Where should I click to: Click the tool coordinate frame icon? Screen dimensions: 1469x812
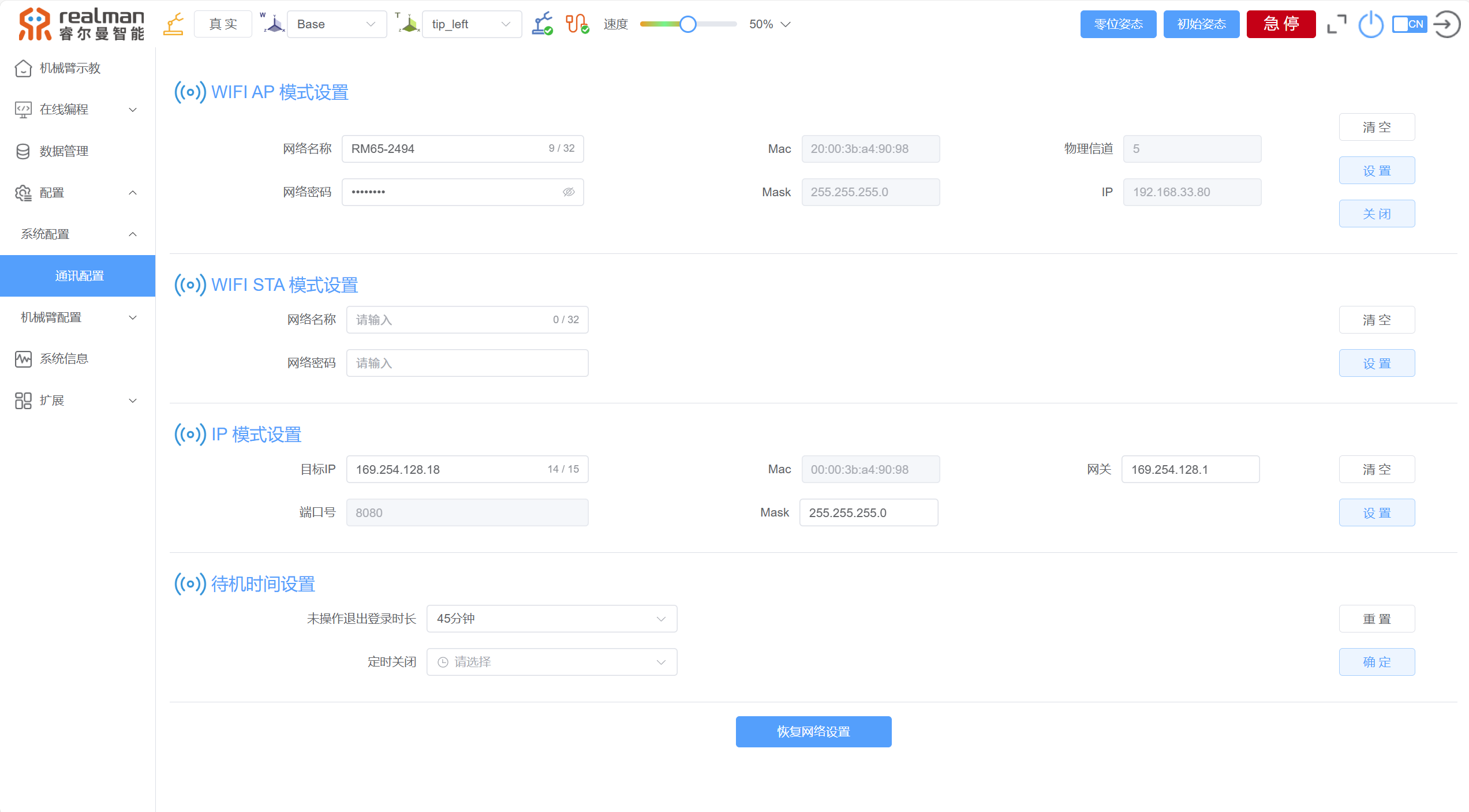[408, 24]
